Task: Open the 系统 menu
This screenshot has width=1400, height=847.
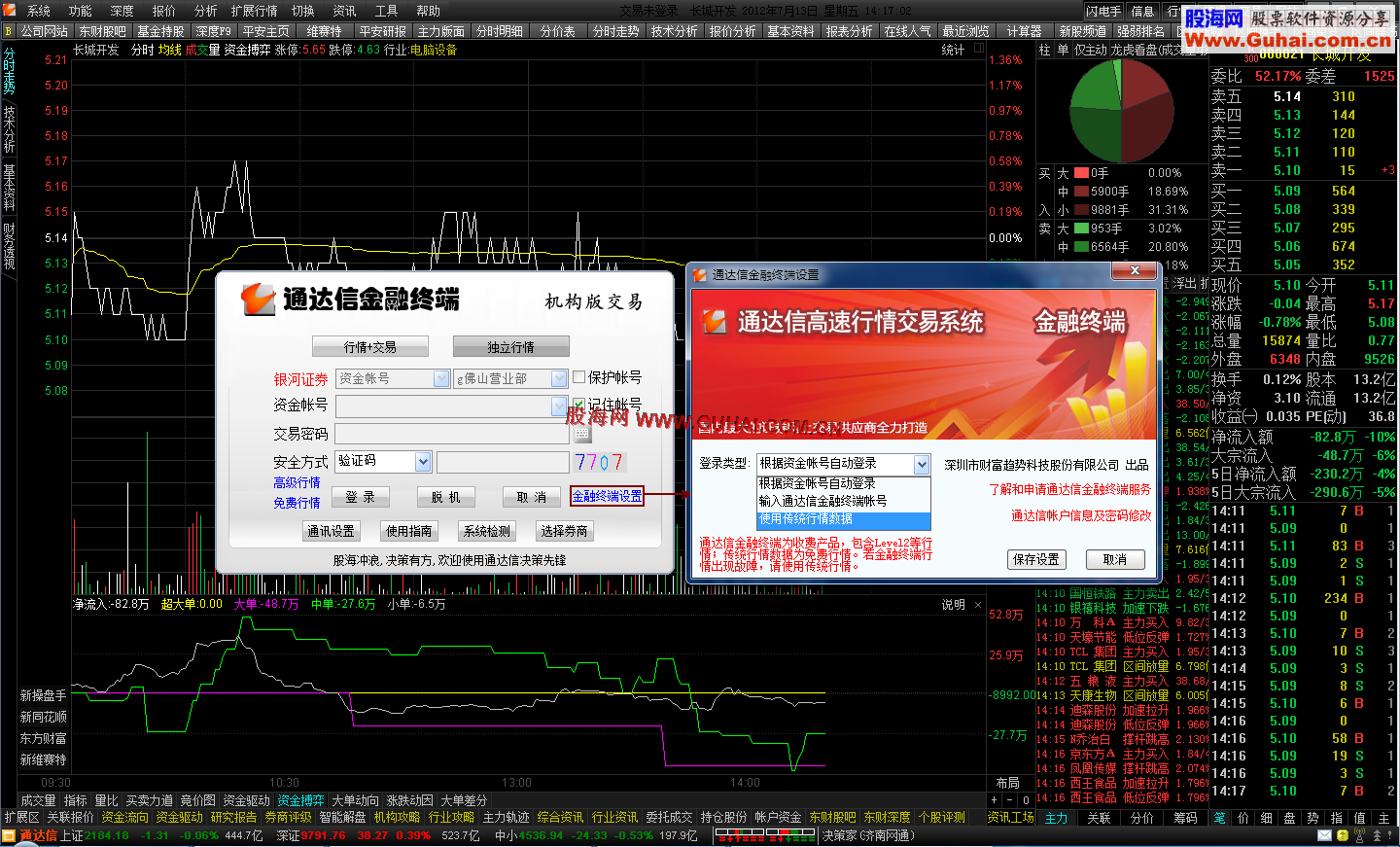Action: coord(39,11)
